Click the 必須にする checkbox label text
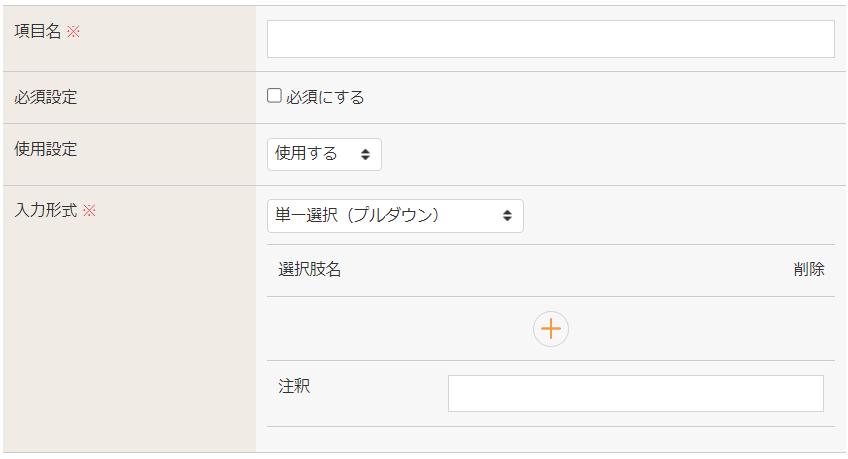Screen dimensions: 848x459 pyautogui.click(x=325, y=98)
